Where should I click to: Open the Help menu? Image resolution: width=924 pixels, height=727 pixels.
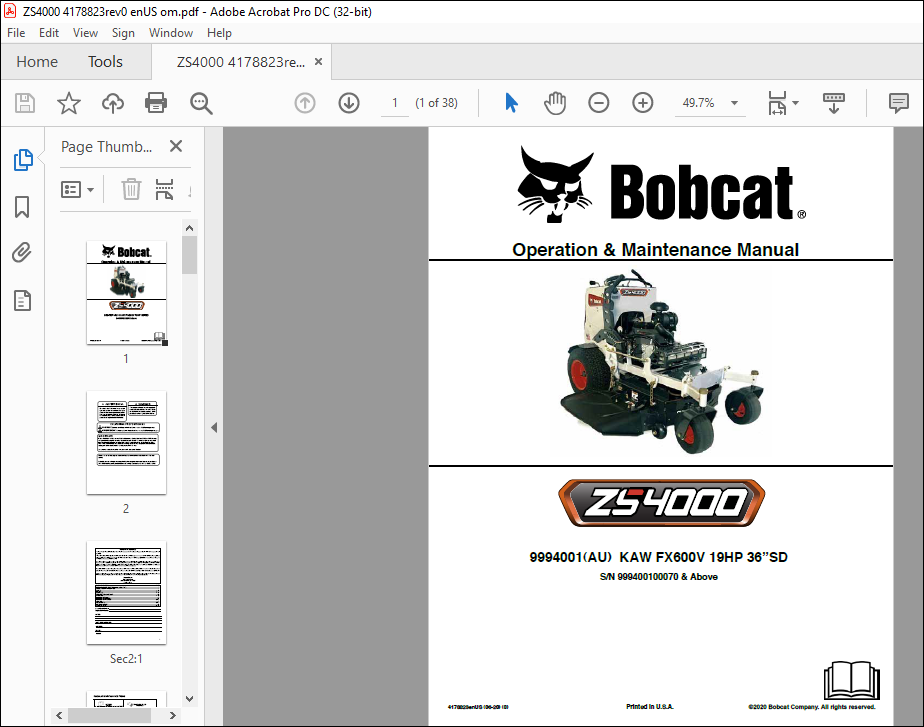point(219,33)
